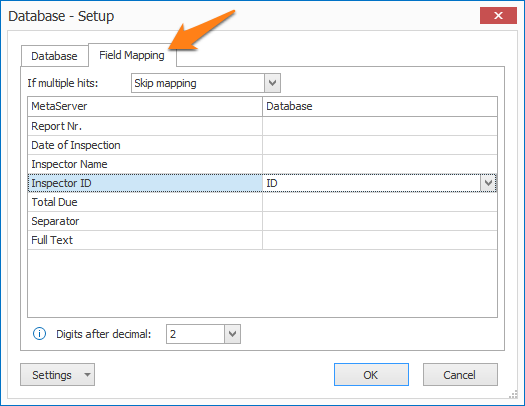Select the Separator row
This screenshot has width=525, height=406.
(x=262, y=221)
